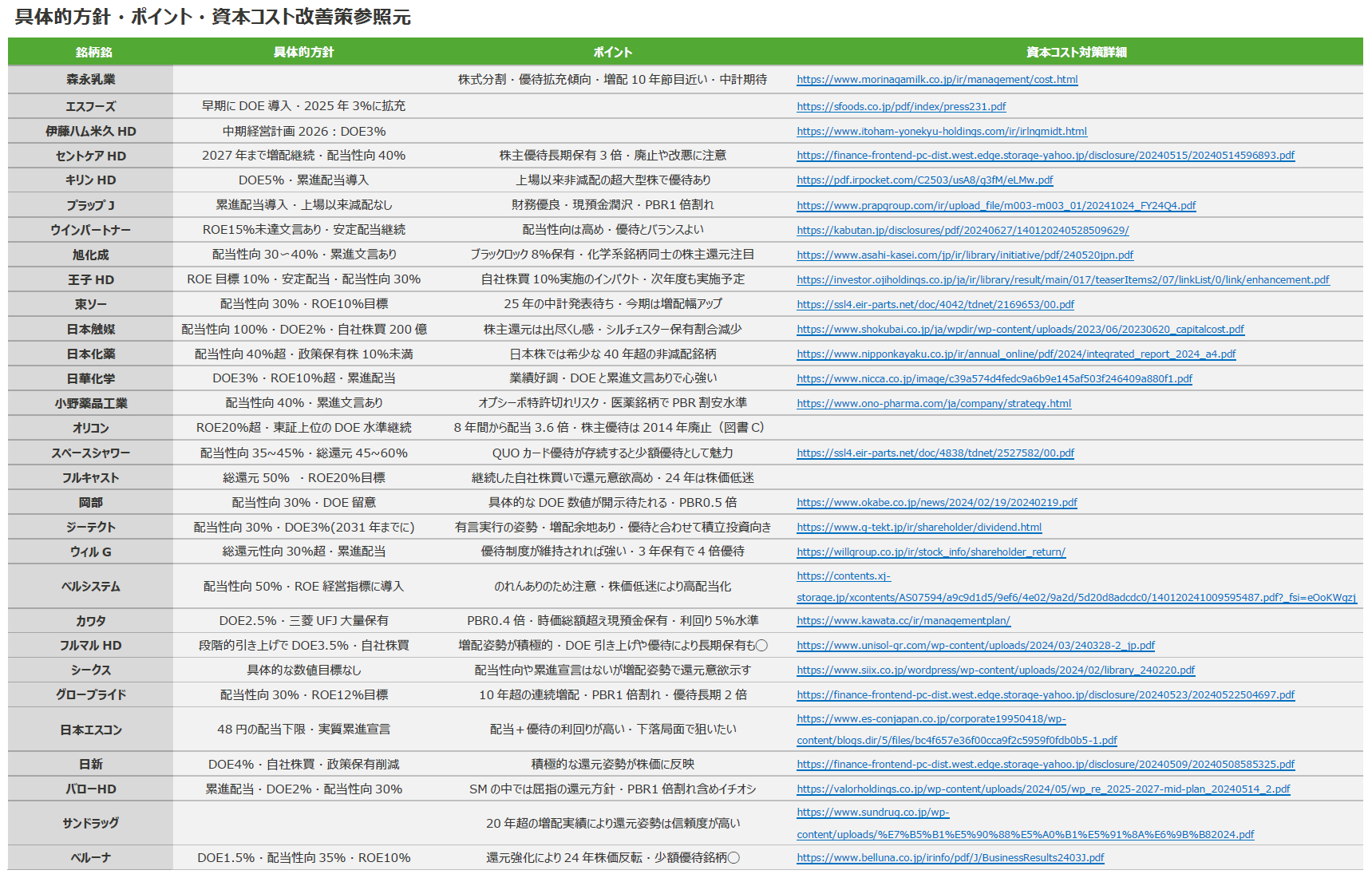Select the 小野薬品工業 name cell

[91, 404]
